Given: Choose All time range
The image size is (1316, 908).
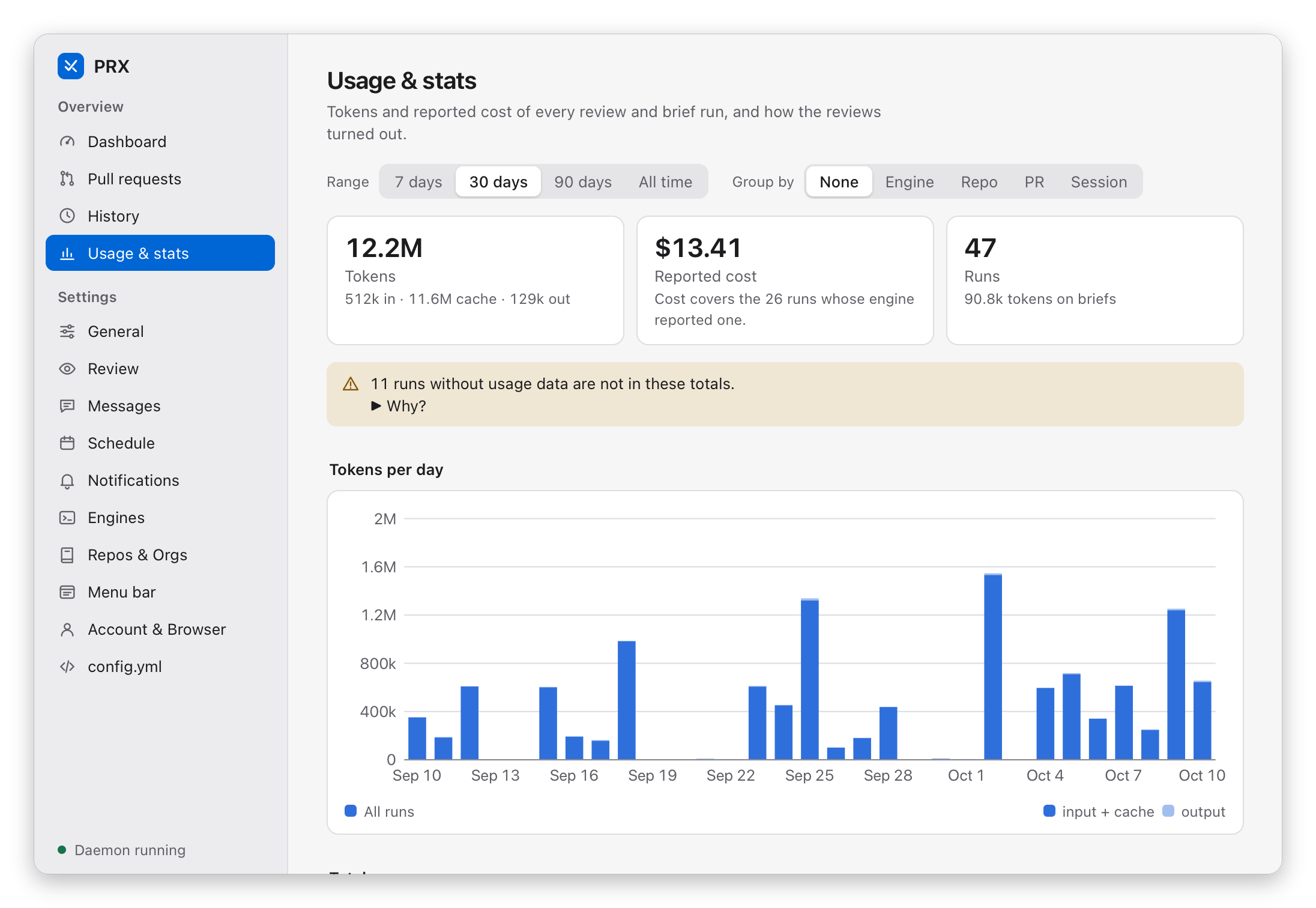Looking at the screenshot, I should point(665,182).
